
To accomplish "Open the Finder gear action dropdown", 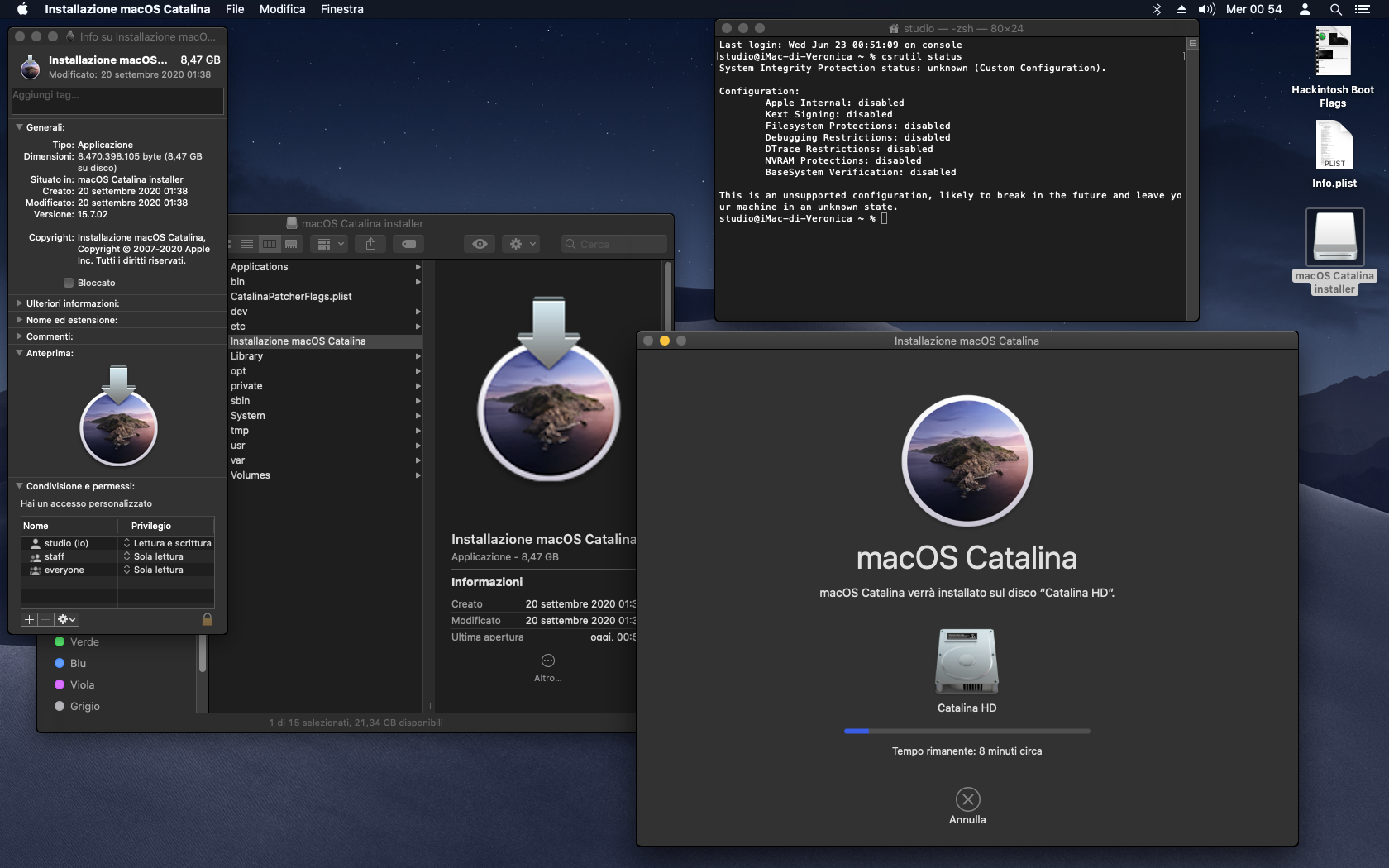I will click(523, 244).
